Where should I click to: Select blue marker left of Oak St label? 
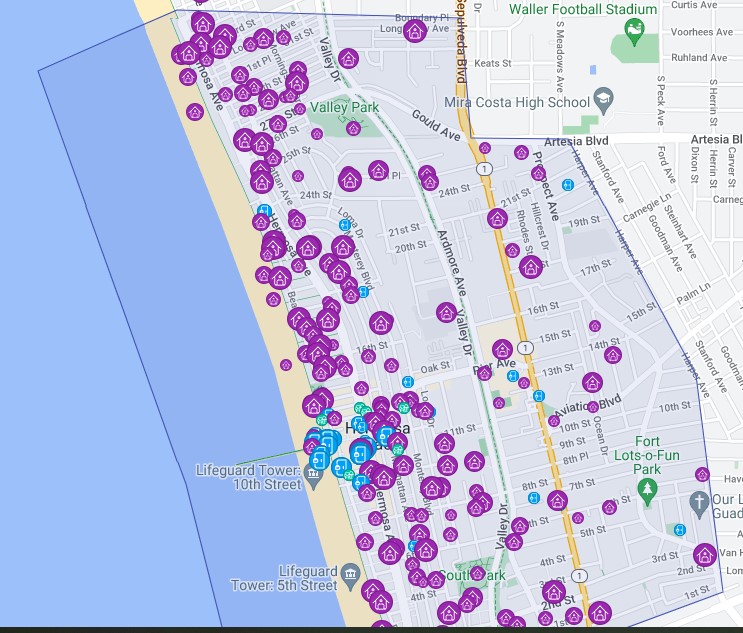(x=408, y=382)
